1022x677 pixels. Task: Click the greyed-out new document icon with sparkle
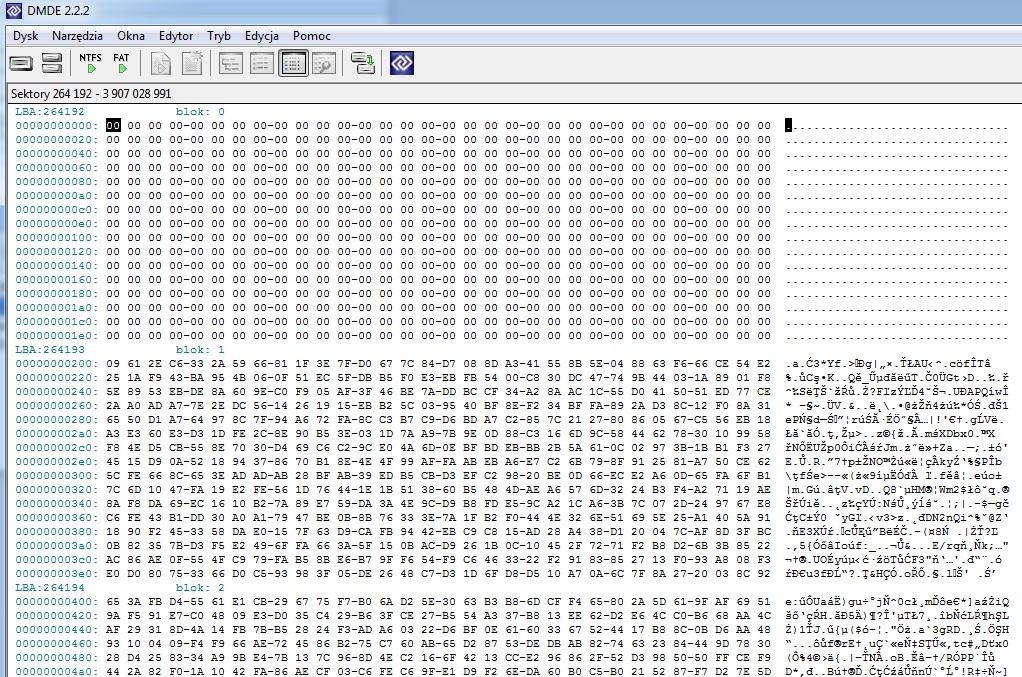pos(192,63)
